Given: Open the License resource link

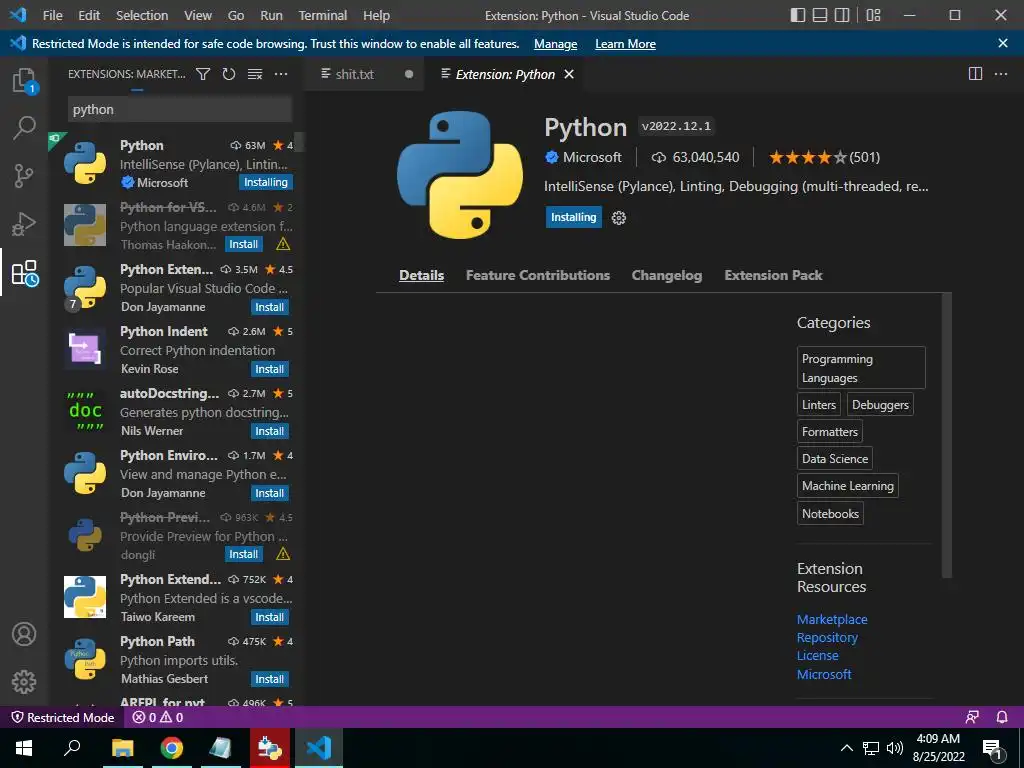Looking at the screenshot, I should click(x=817, y=656).
